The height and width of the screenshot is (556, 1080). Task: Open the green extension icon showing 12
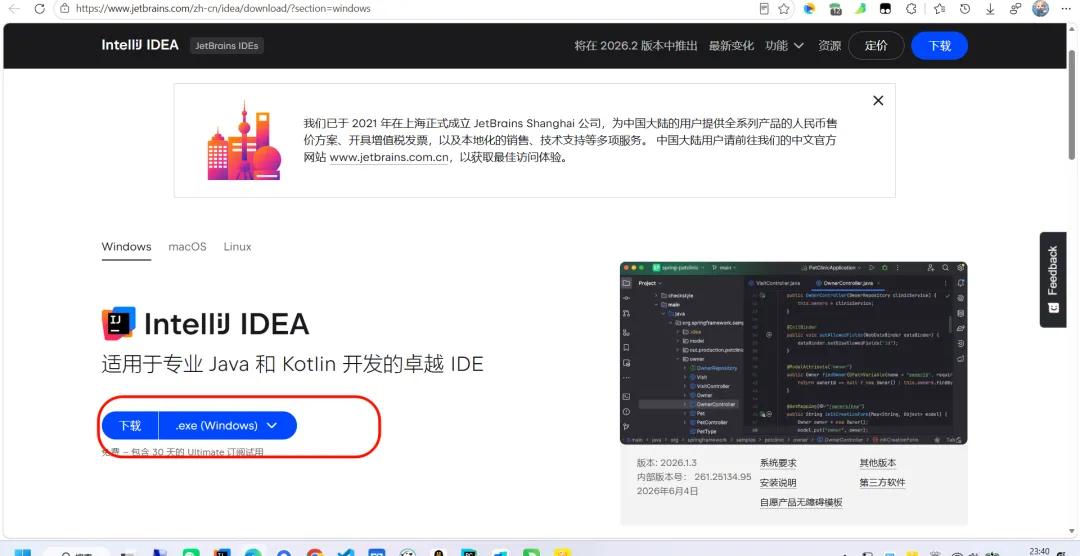tap(835, 9)
